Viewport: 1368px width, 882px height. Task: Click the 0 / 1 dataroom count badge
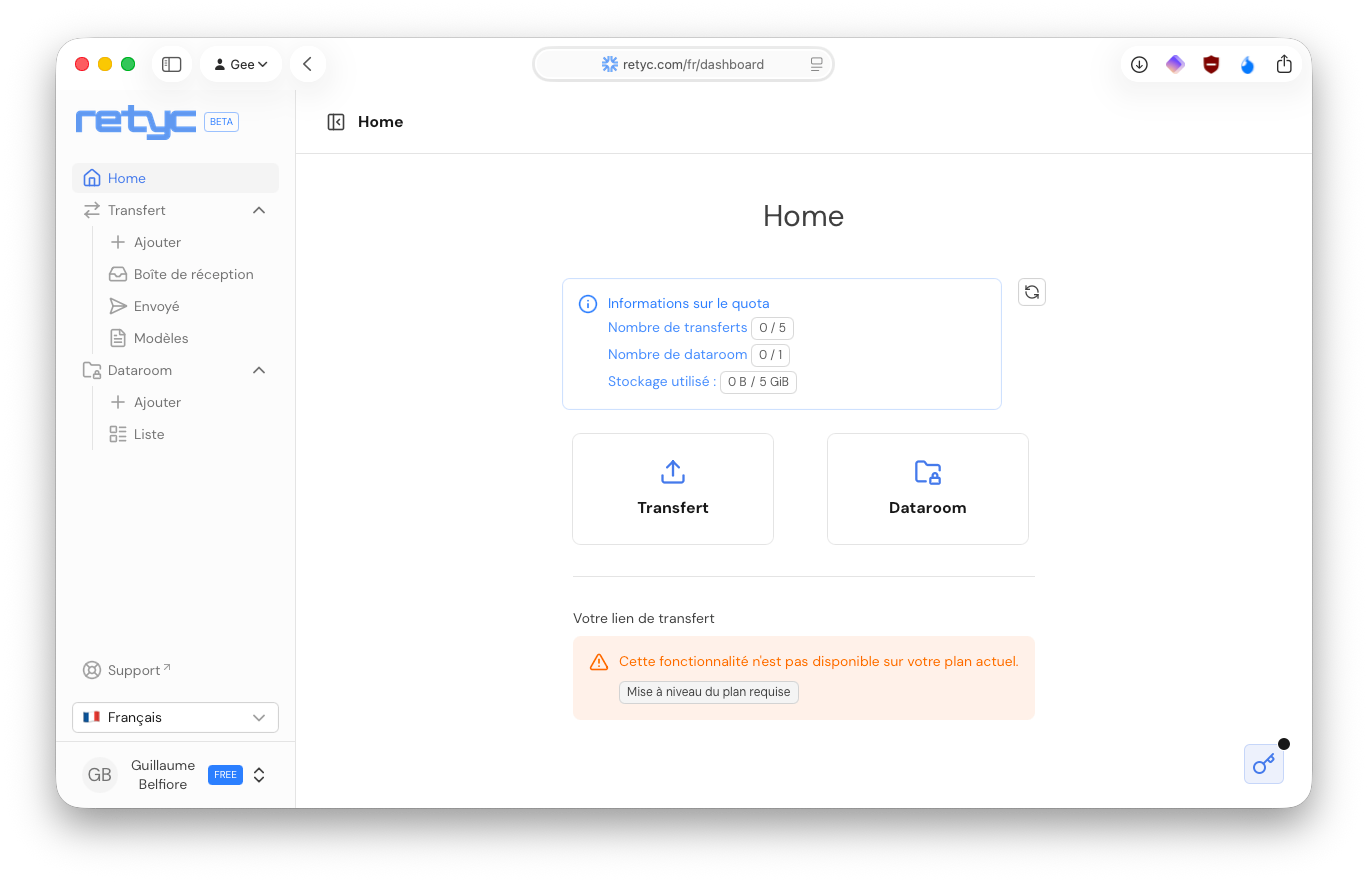click(772, 355)
